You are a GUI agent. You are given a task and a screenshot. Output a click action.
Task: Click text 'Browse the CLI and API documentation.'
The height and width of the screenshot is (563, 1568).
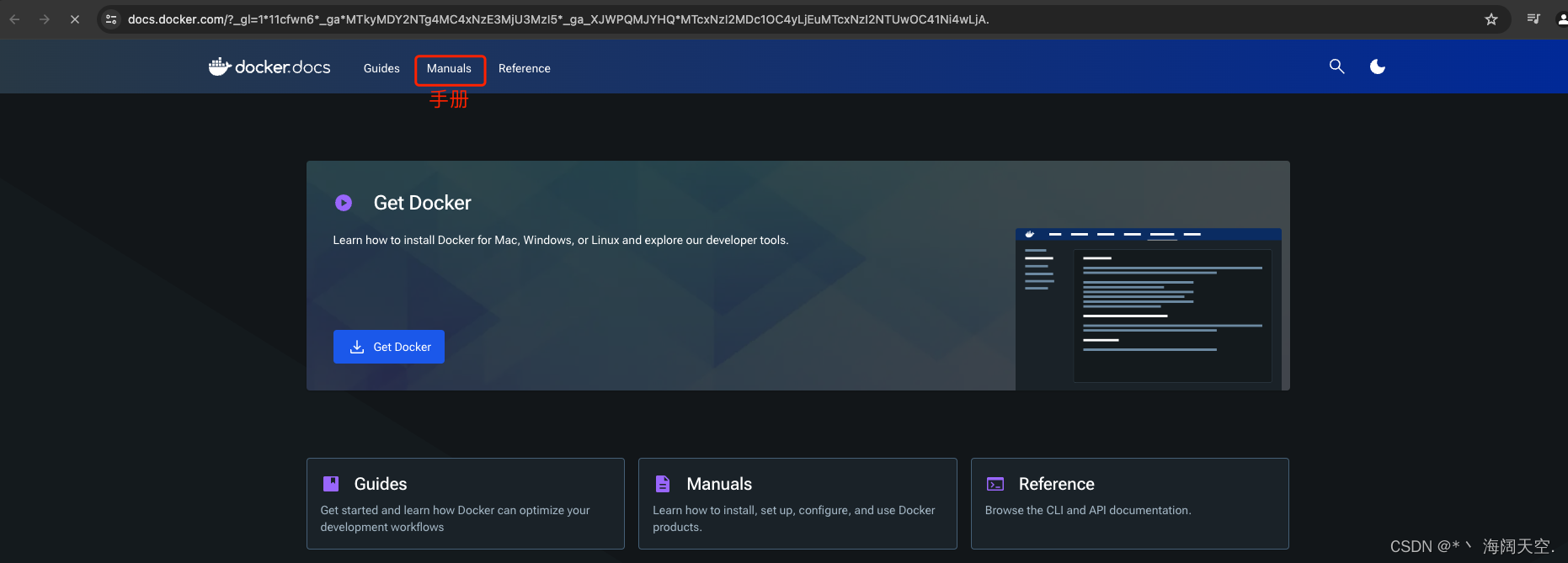point(1088,510)
